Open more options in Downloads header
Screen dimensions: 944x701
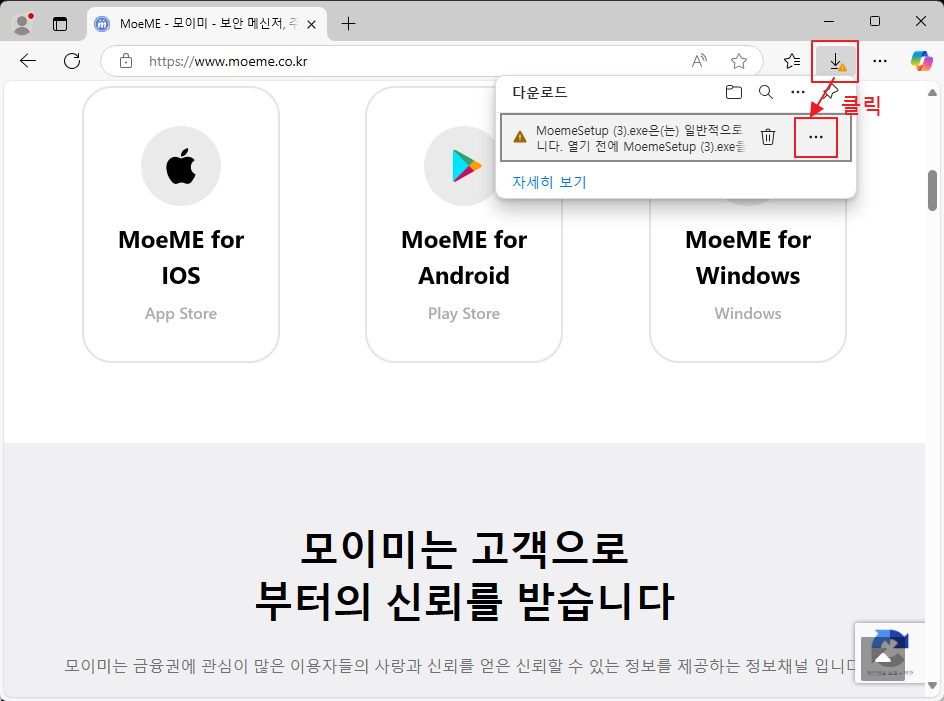point(798,92)
